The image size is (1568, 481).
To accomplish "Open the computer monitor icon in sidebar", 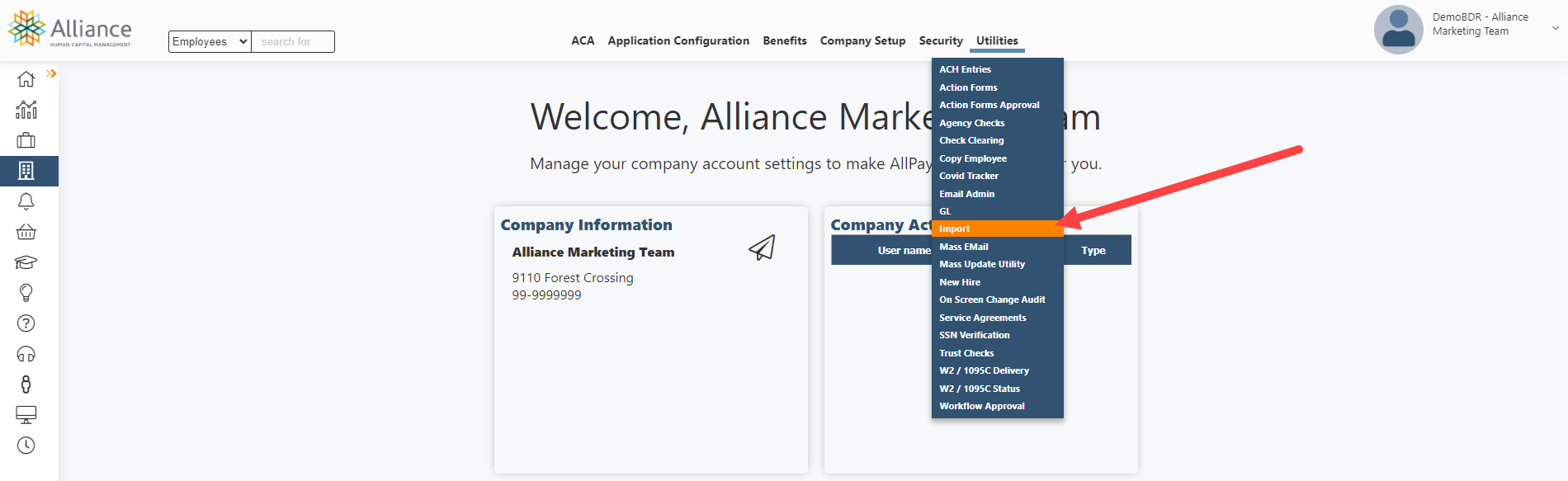I will [x=26, y=415].
